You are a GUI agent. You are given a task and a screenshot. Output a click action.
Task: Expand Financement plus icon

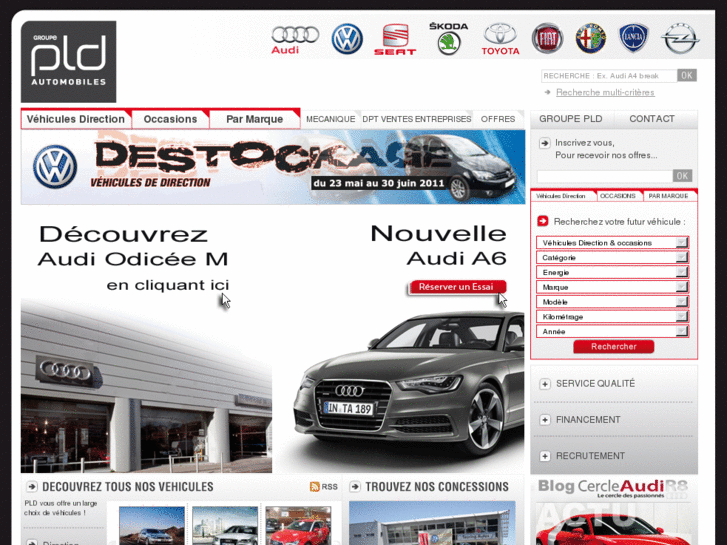click(x=545, y=420)
